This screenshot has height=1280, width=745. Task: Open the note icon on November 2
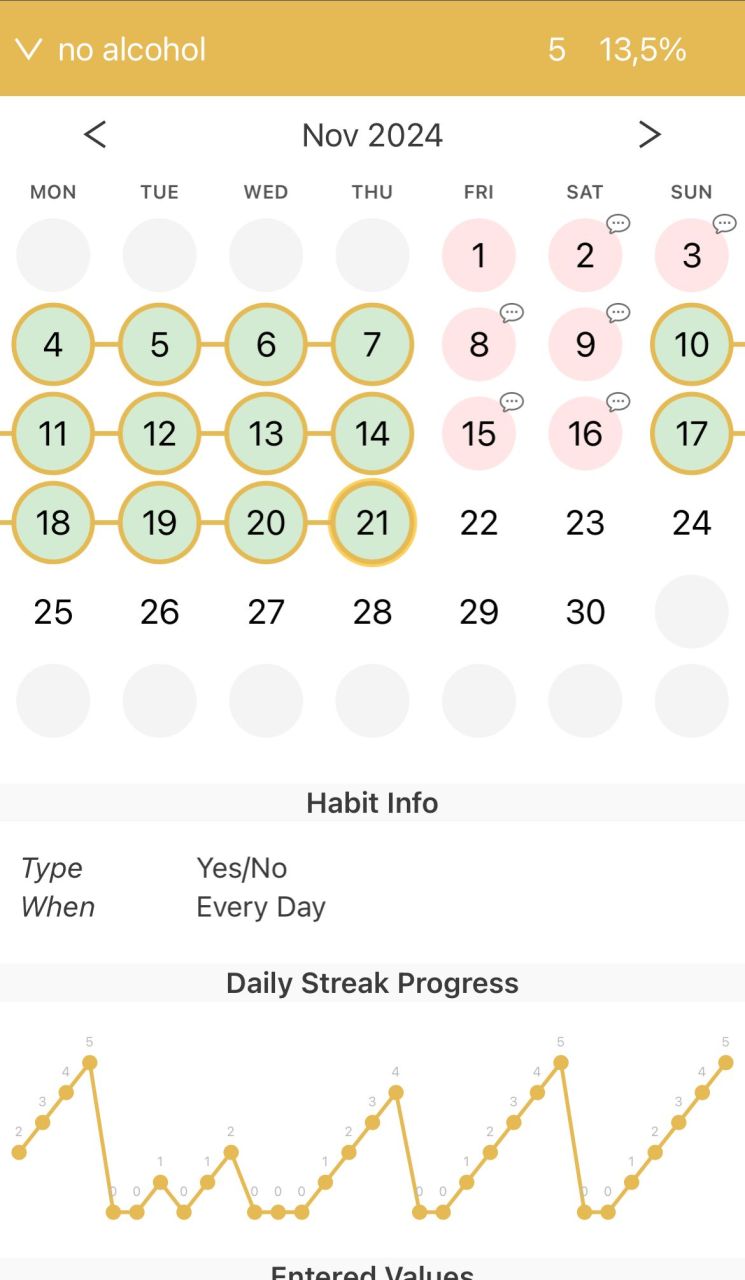pyautogui.click(x=618, y=224)
